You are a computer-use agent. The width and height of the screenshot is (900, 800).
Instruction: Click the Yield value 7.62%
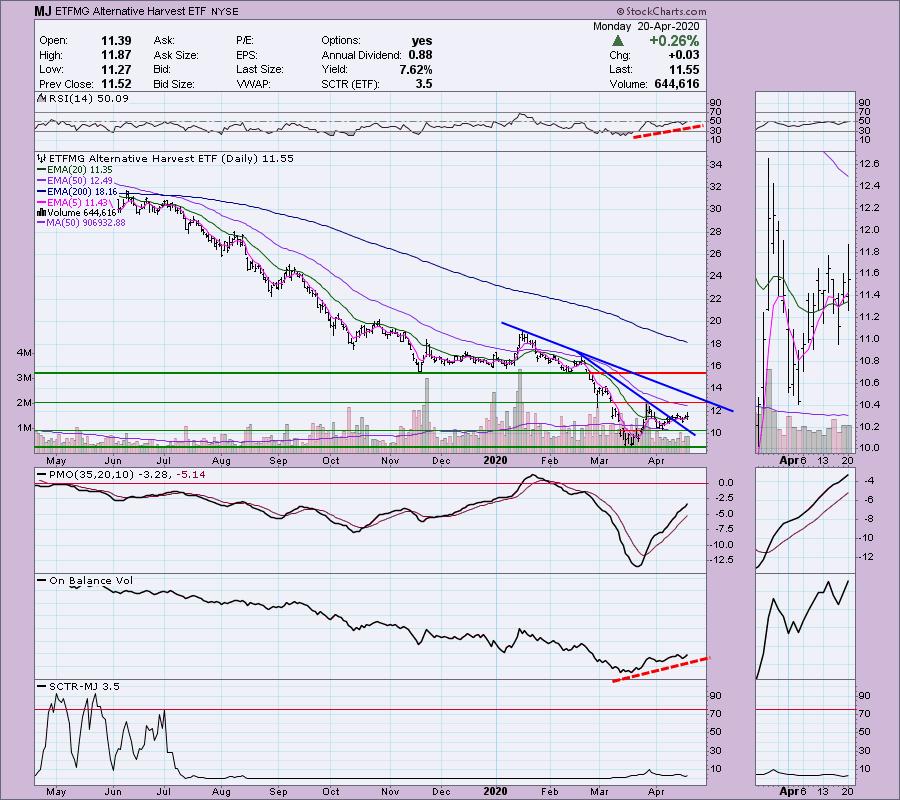coord(416,69)
